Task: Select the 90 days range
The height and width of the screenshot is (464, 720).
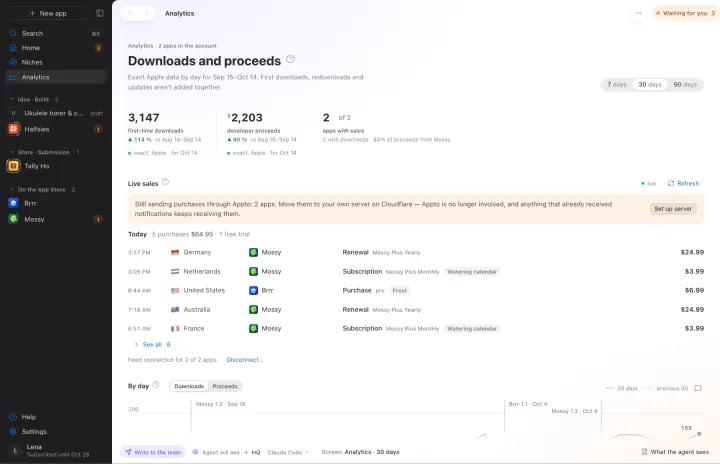Action: pos(685,85)
